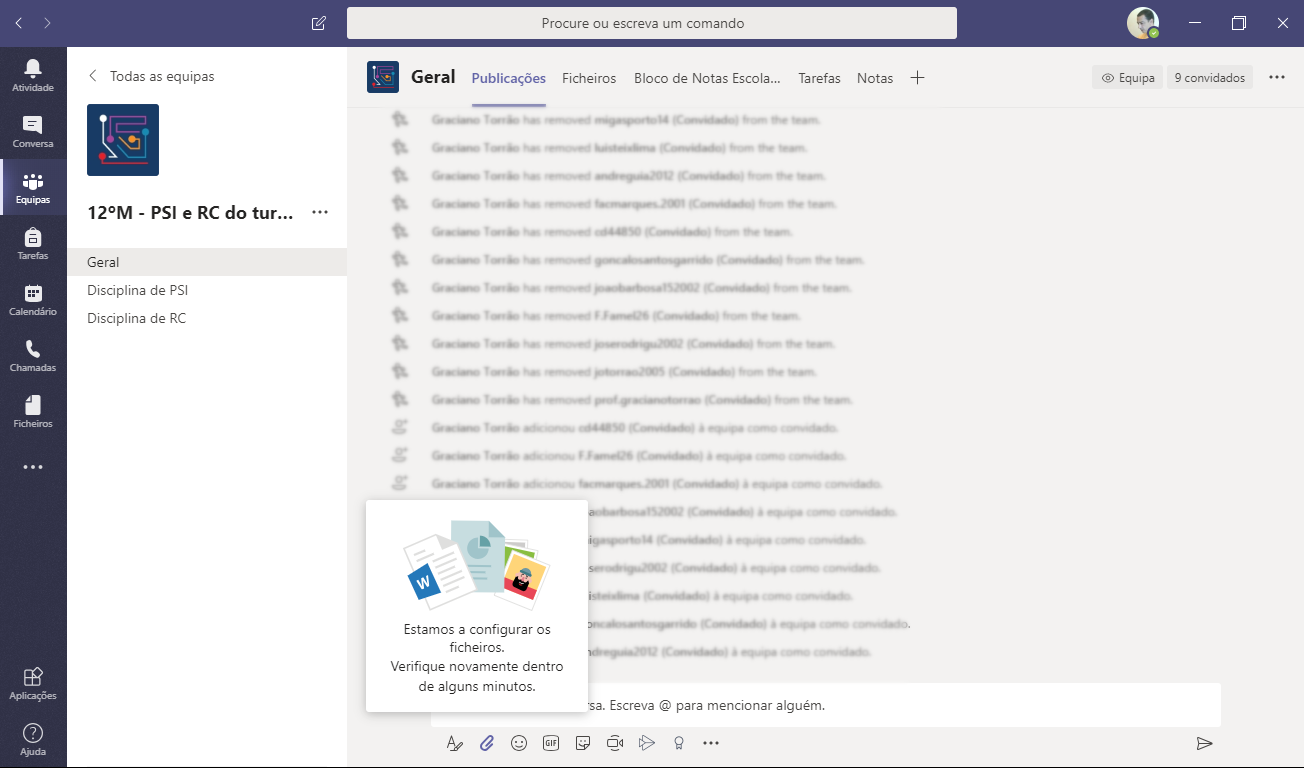Open channel options via top-right ellipsis
Screen dimensions: 1304x768
1277,76
